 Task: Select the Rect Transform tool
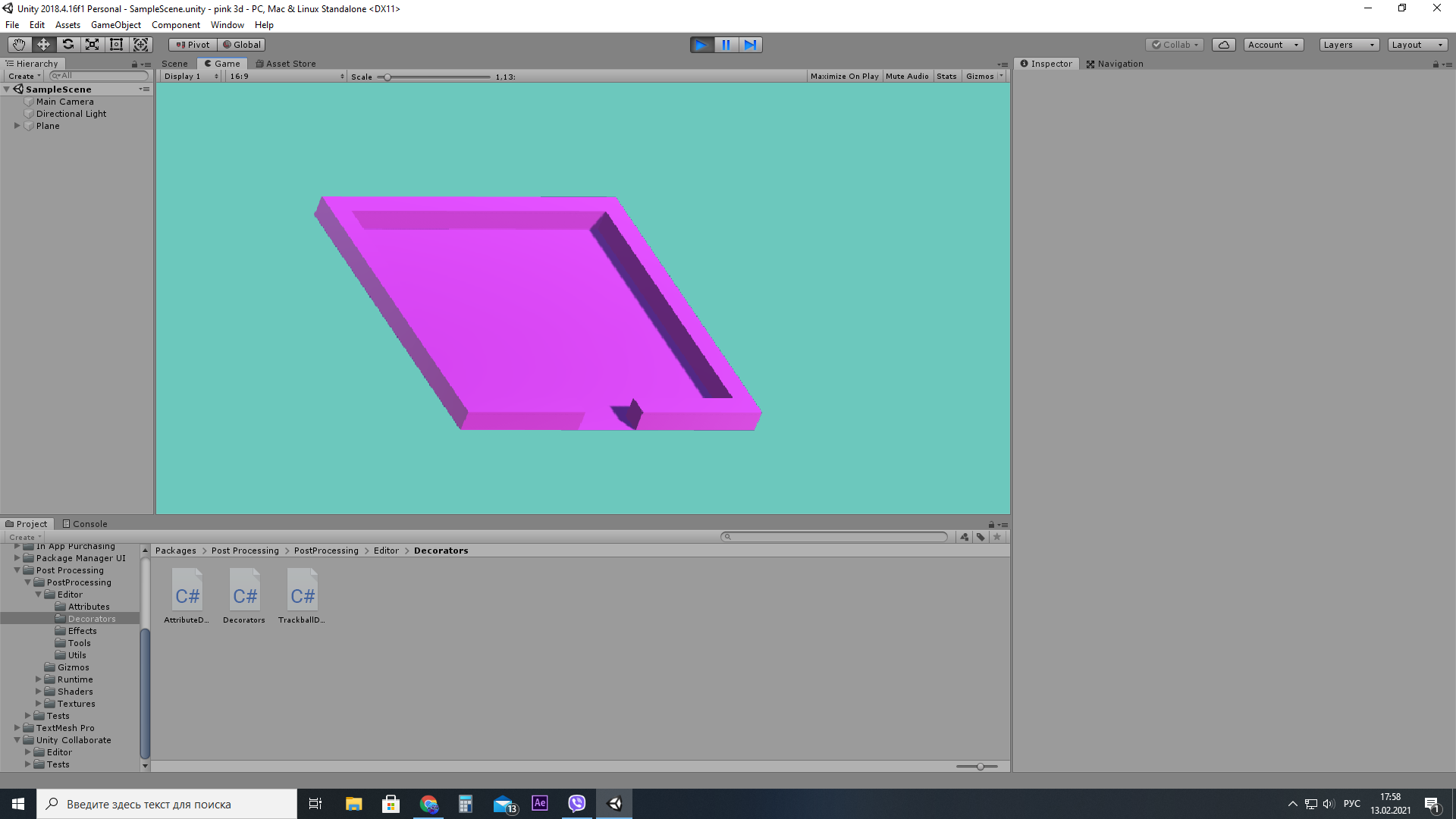[116, 45]
